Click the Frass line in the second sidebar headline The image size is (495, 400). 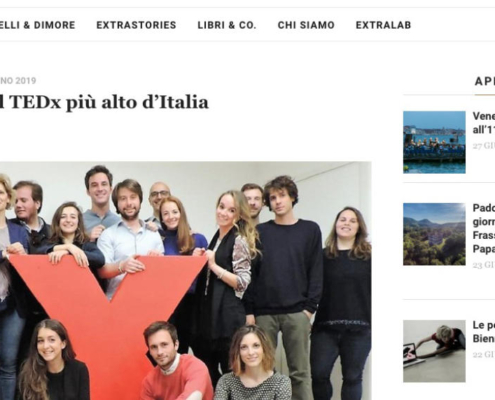click(484, 235)
